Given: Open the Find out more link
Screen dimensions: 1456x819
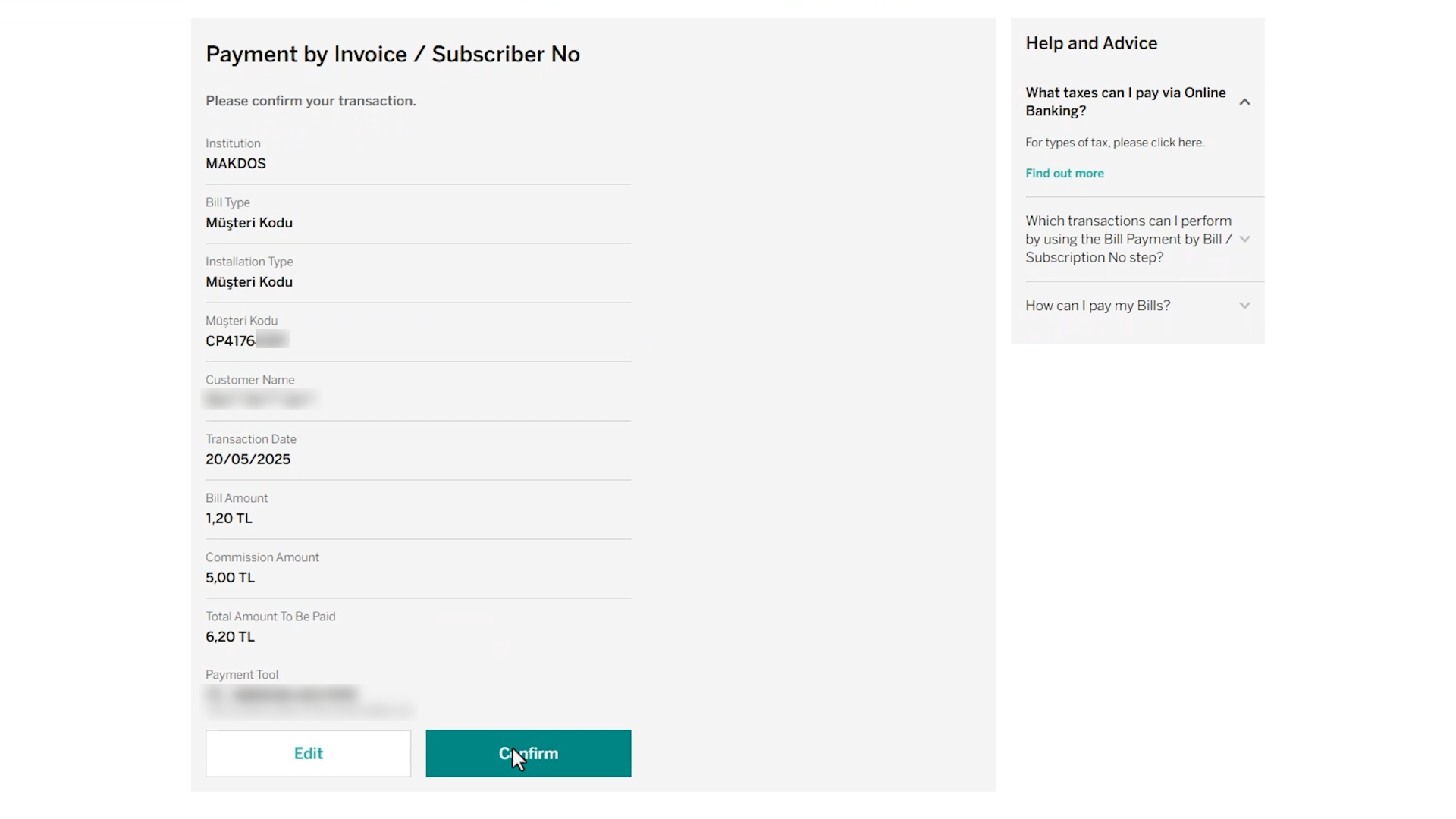Looking at the screenshot, I should [x=1065, y=173].
